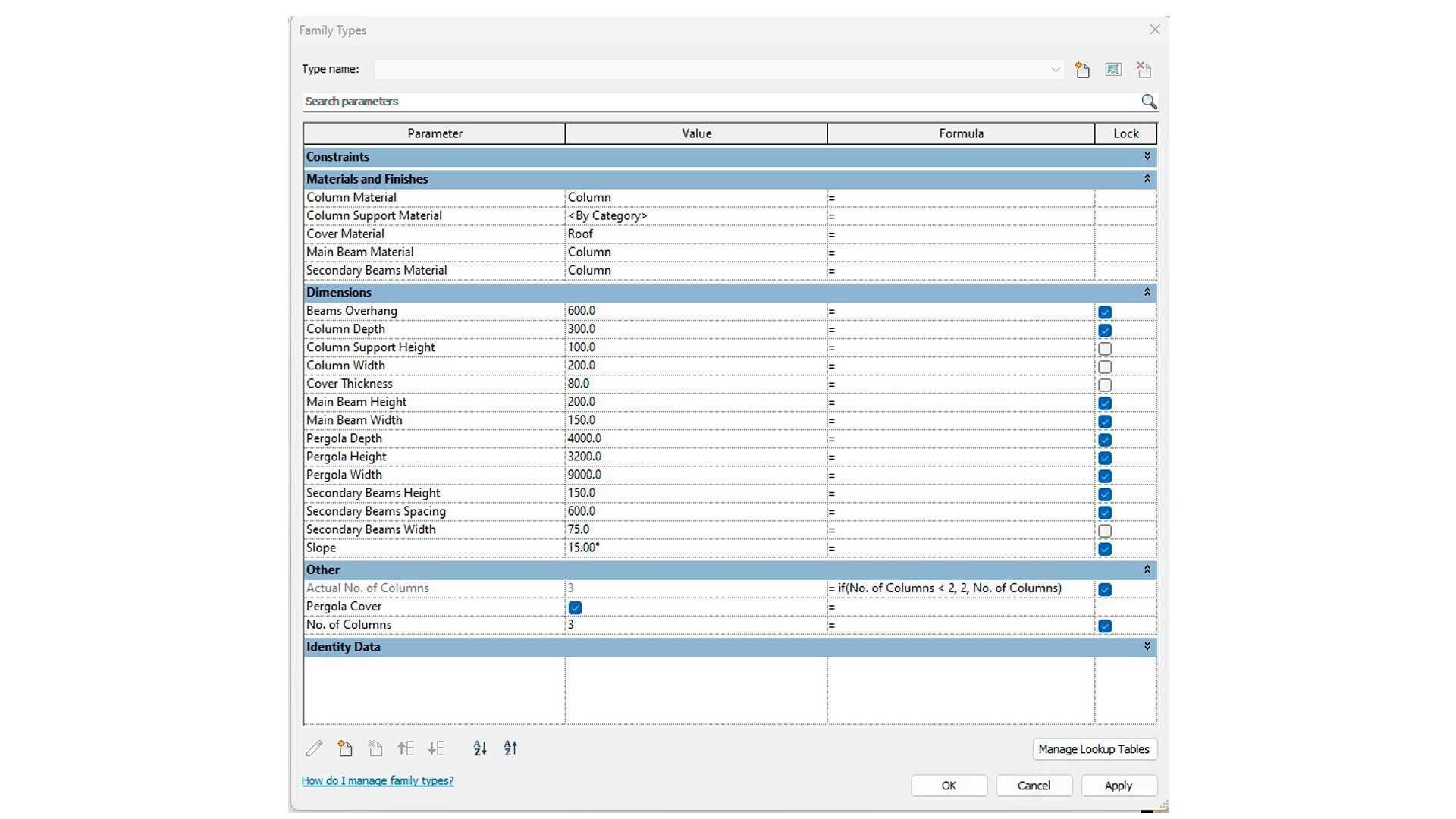Click the Pergola Width value field

695,475
